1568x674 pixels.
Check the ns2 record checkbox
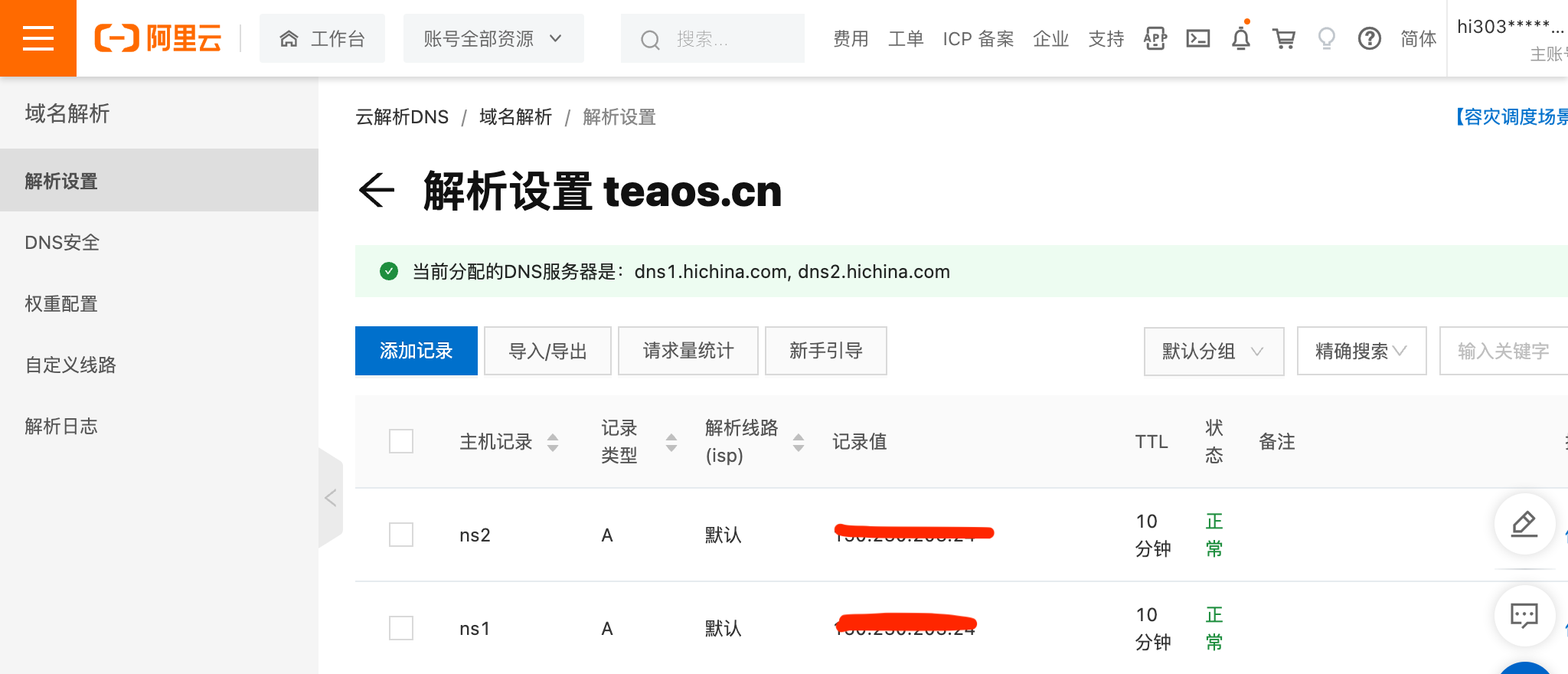click(x=401, y=535)
